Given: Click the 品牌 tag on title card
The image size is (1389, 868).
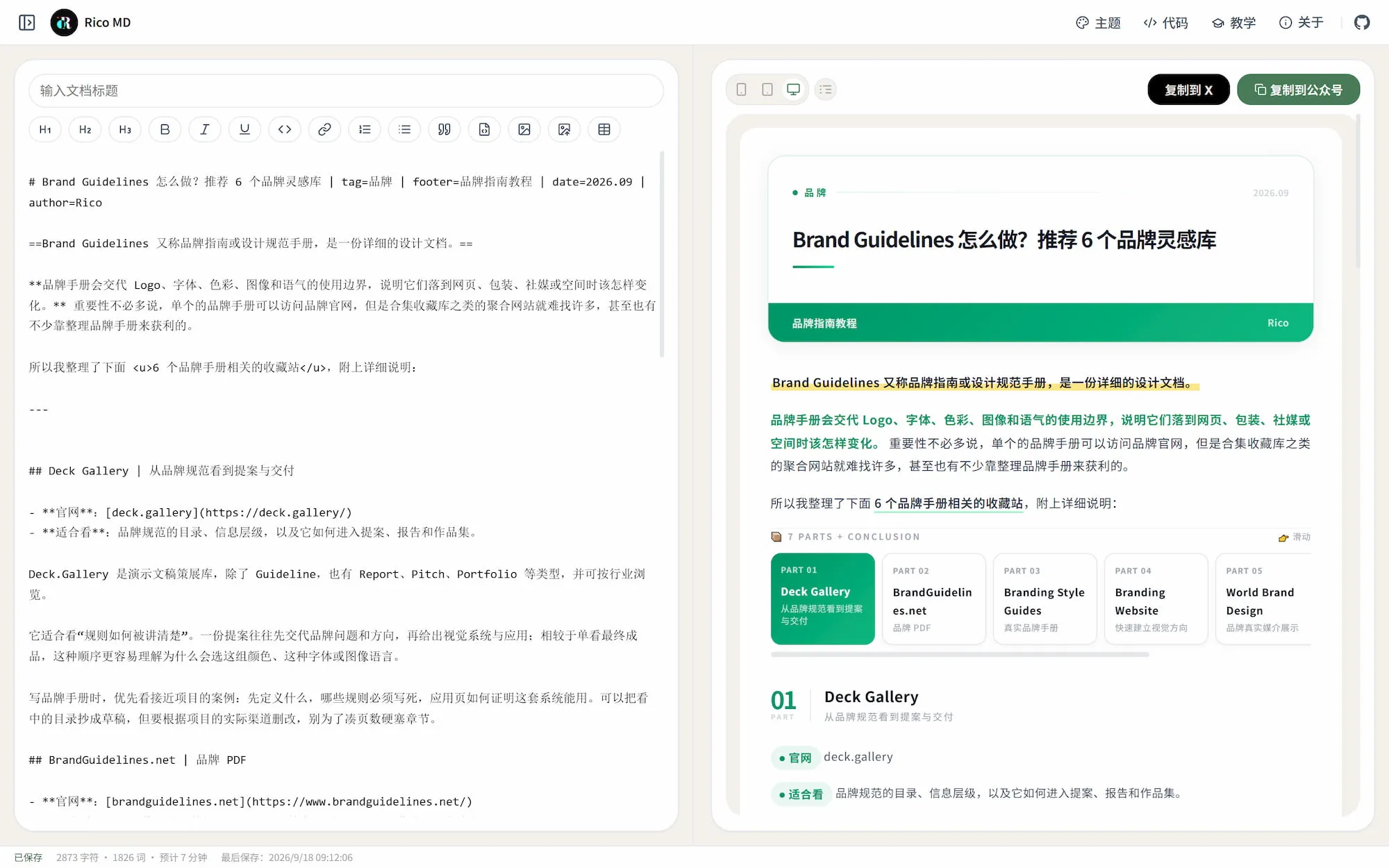Looking at the screenshot, I should [x=809, y=192].
